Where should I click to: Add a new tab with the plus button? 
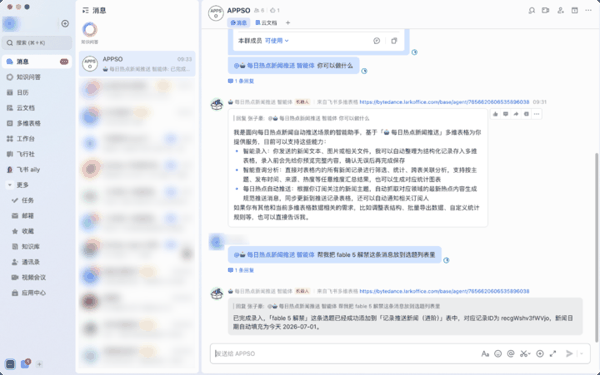(x=288, y=23)
